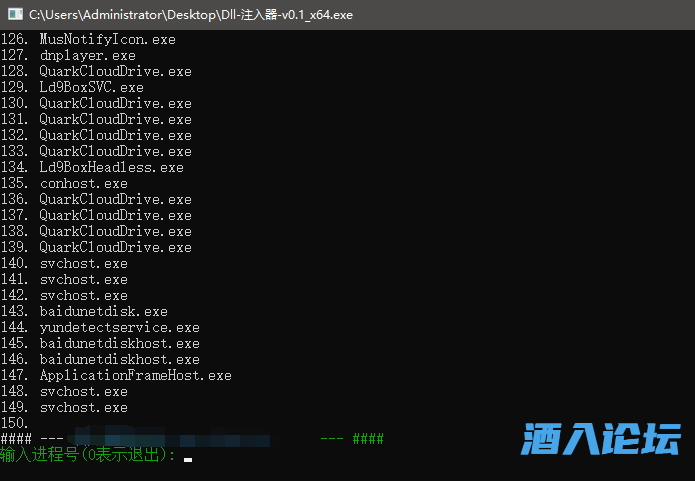This screenshot has height=481, width=695.
Task: Select baidunetdiskhost.exe on line 145
Action: 119,343
